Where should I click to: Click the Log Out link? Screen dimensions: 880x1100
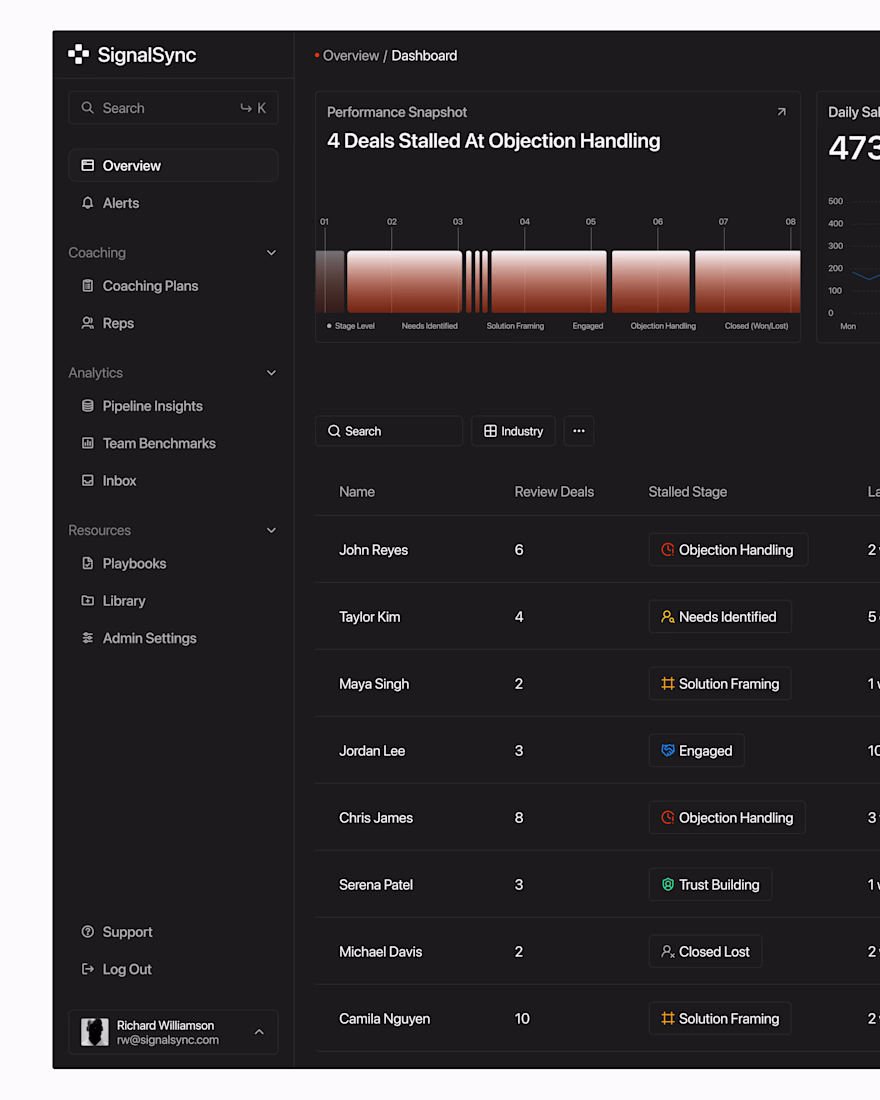click(x=127, y=969)
